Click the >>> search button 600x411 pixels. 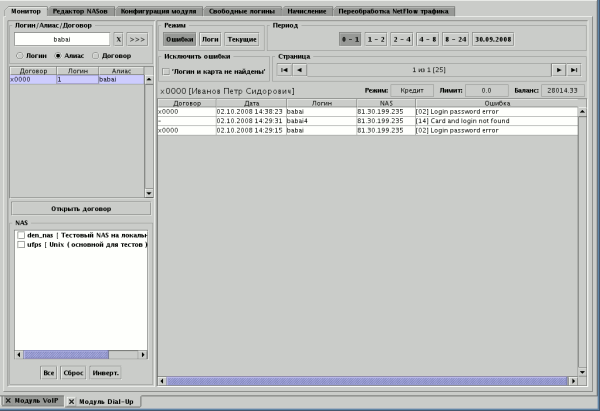pos(137,38)
